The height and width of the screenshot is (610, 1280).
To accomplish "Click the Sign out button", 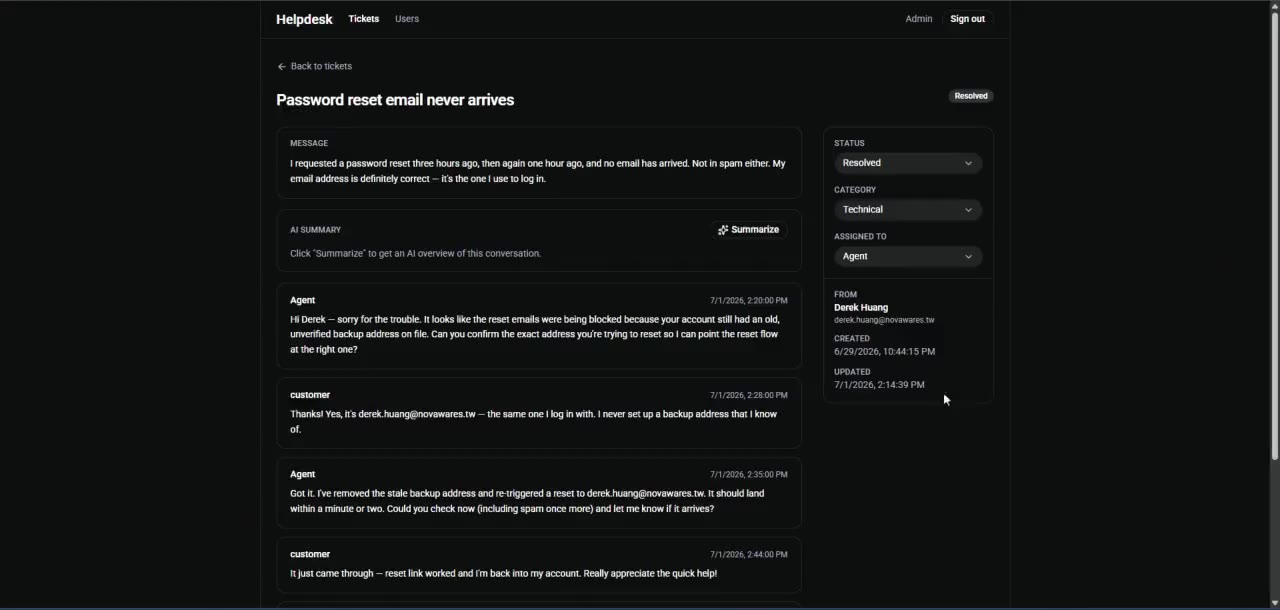I will [x=967, y=19].
